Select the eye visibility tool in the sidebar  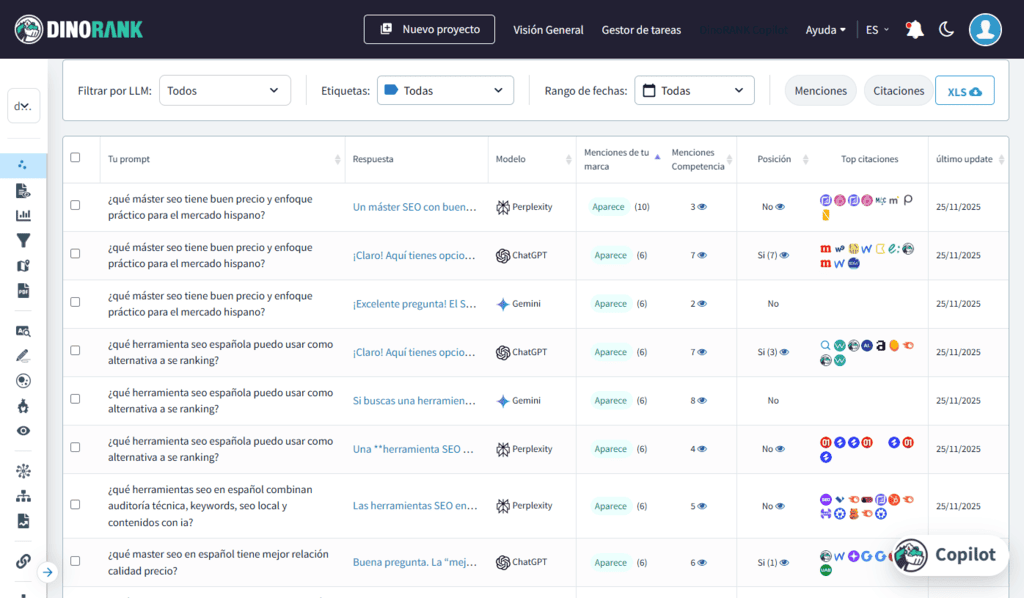23,431
